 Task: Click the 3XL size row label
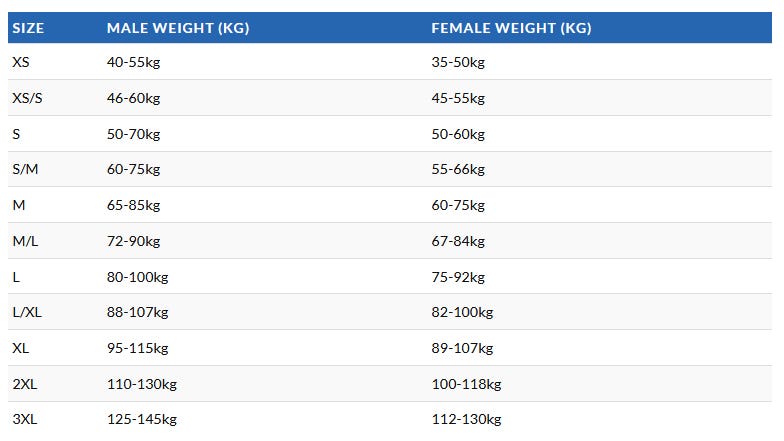click(x=25, y=419)
